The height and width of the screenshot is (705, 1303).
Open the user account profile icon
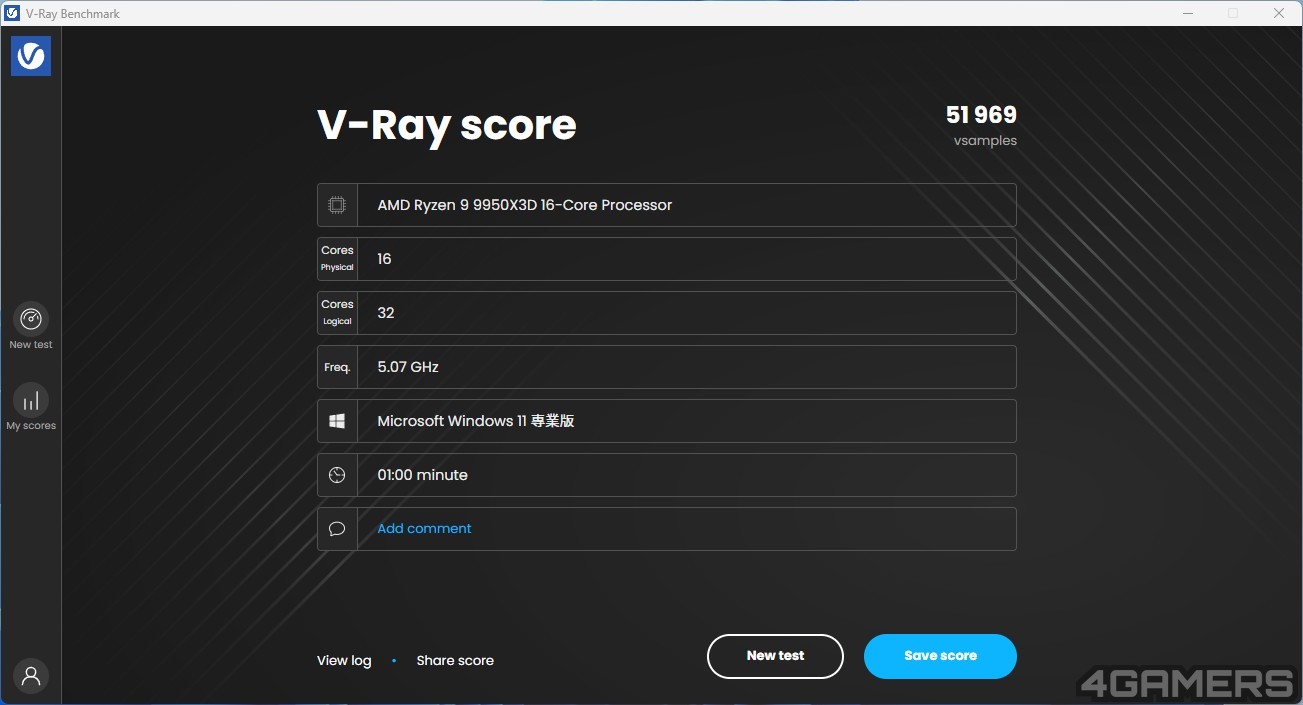pyautogui.click(x=31, y=676)
